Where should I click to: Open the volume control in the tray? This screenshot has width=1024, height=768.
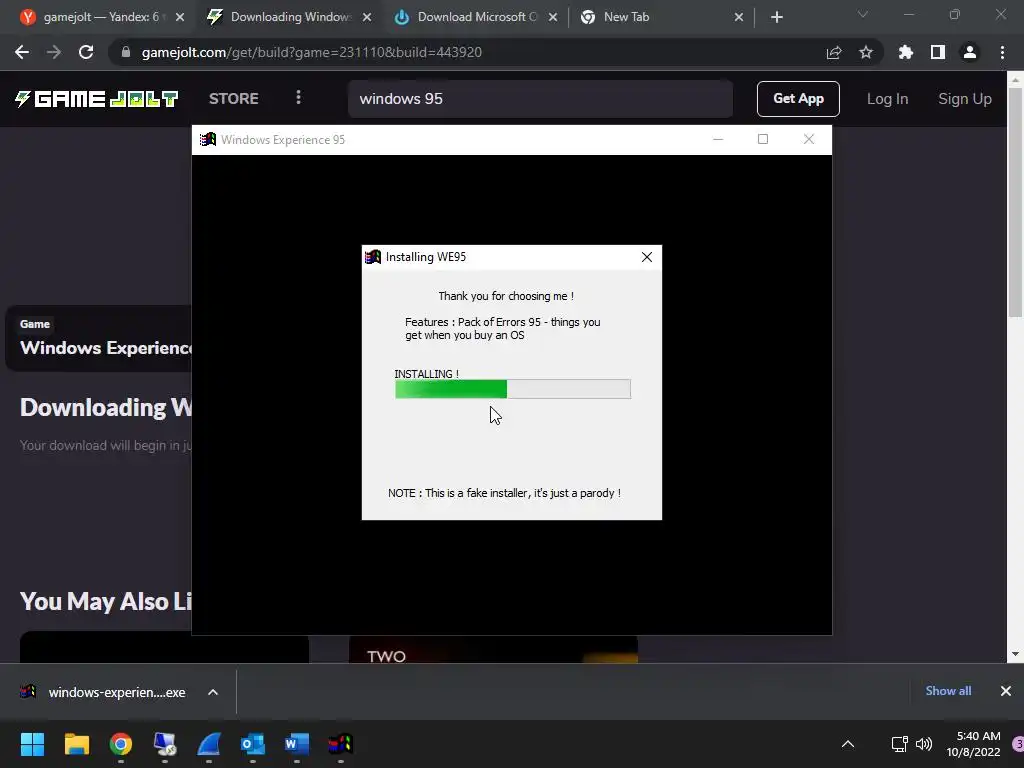[923, 744]
